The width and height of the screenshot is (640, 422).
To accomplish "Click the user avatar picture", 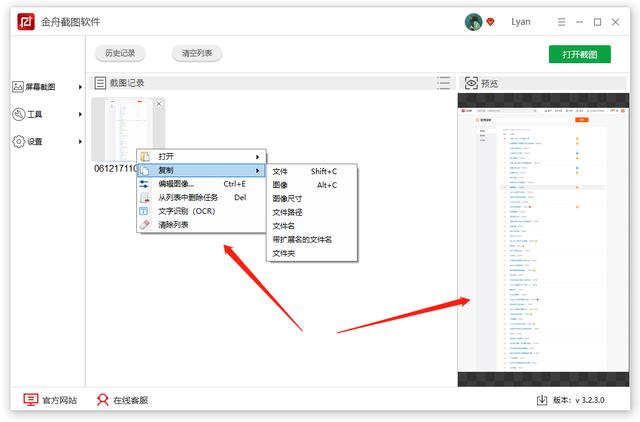I will (x=473, y=22).
